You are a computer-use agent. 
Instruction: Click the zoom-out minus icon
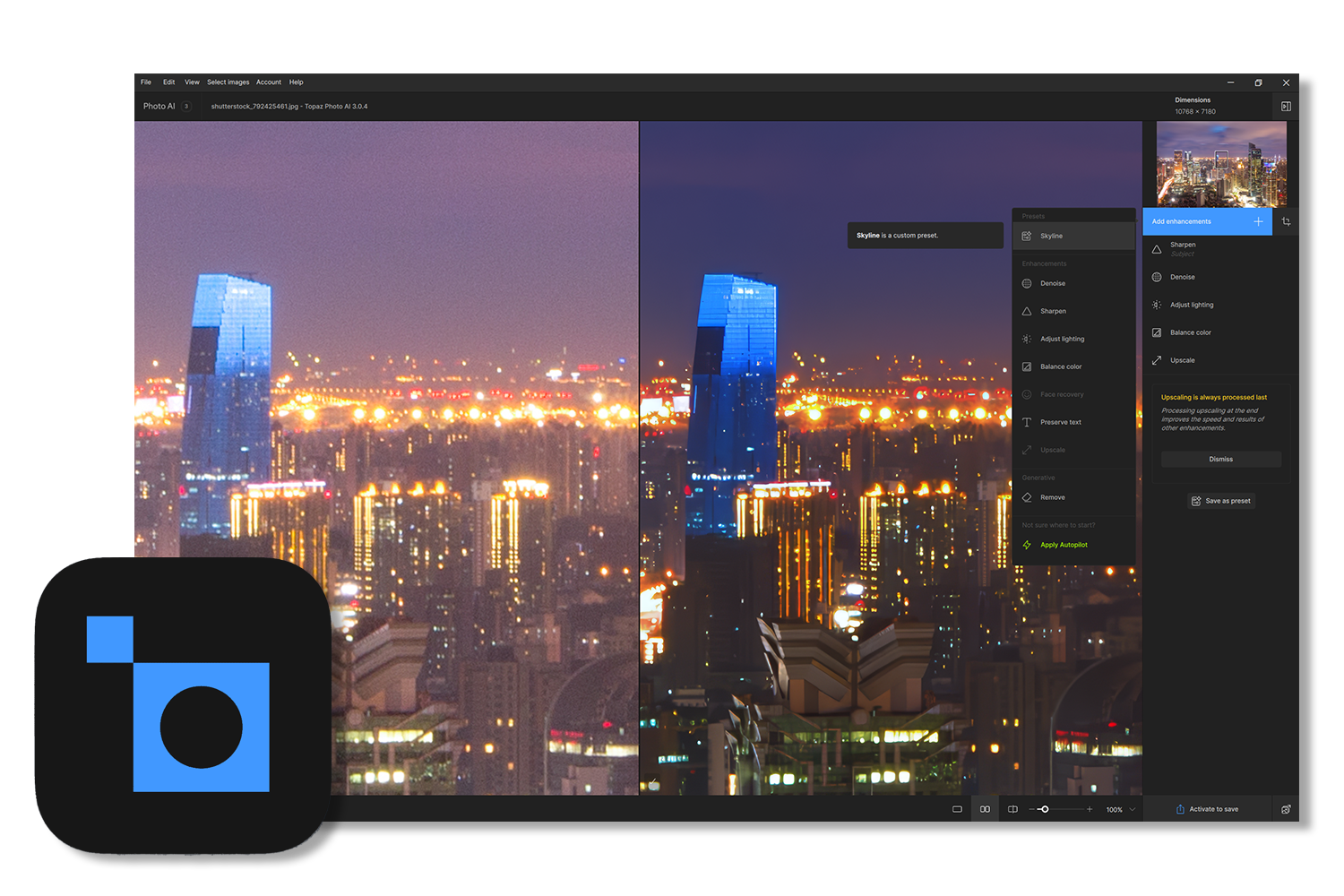click(1031, 809)
